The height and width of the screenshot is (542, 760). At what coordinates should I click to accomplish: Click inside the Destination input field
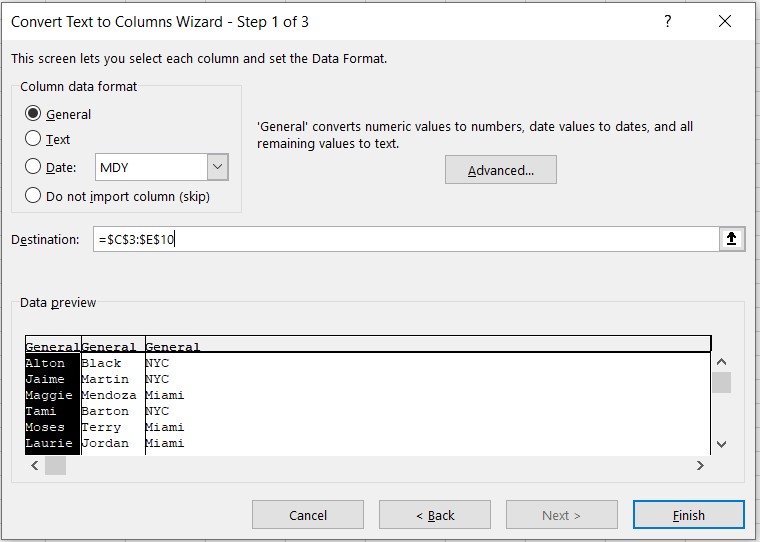point(400,239)
